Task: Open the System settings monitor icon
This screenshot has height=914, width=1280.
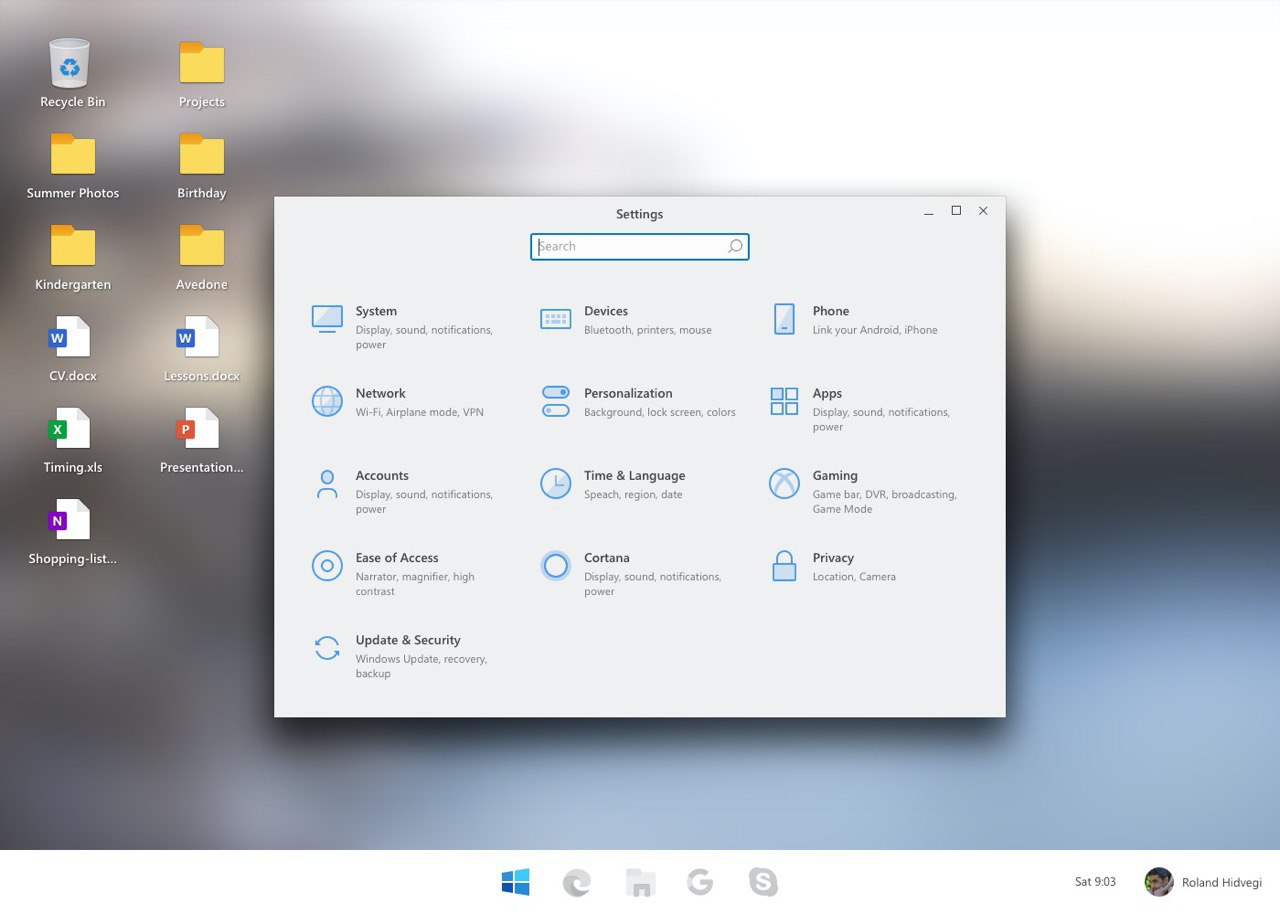Action: tap(327, 319)
